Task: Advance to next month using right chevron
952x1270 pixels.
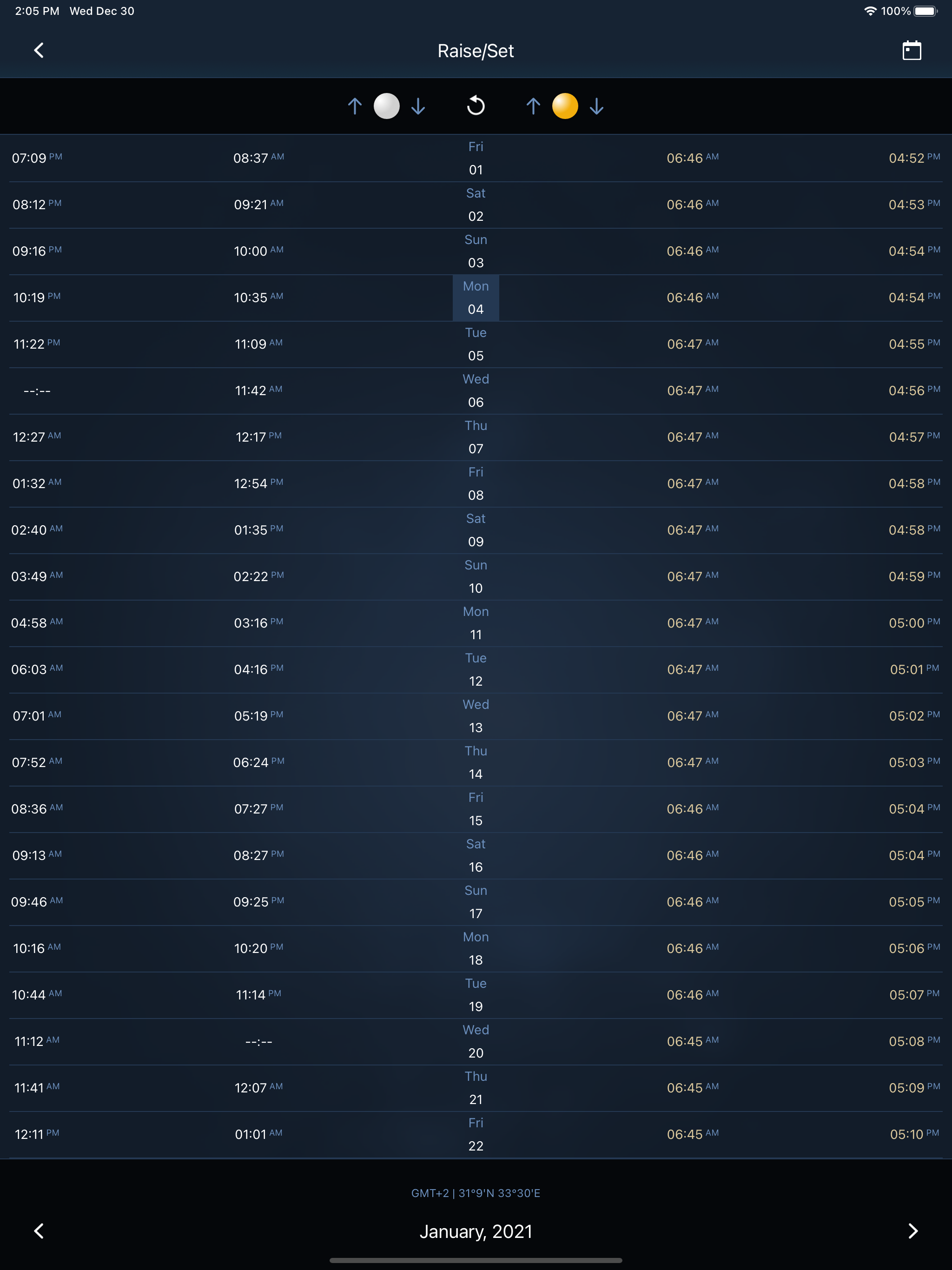Action: [913, 1231]
